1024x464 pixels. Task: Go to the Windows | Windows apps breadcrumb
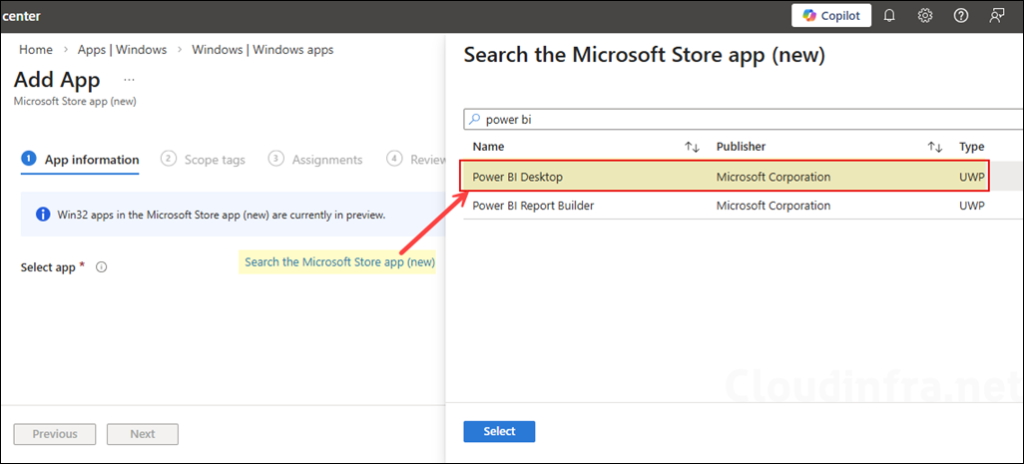[263, 50]
